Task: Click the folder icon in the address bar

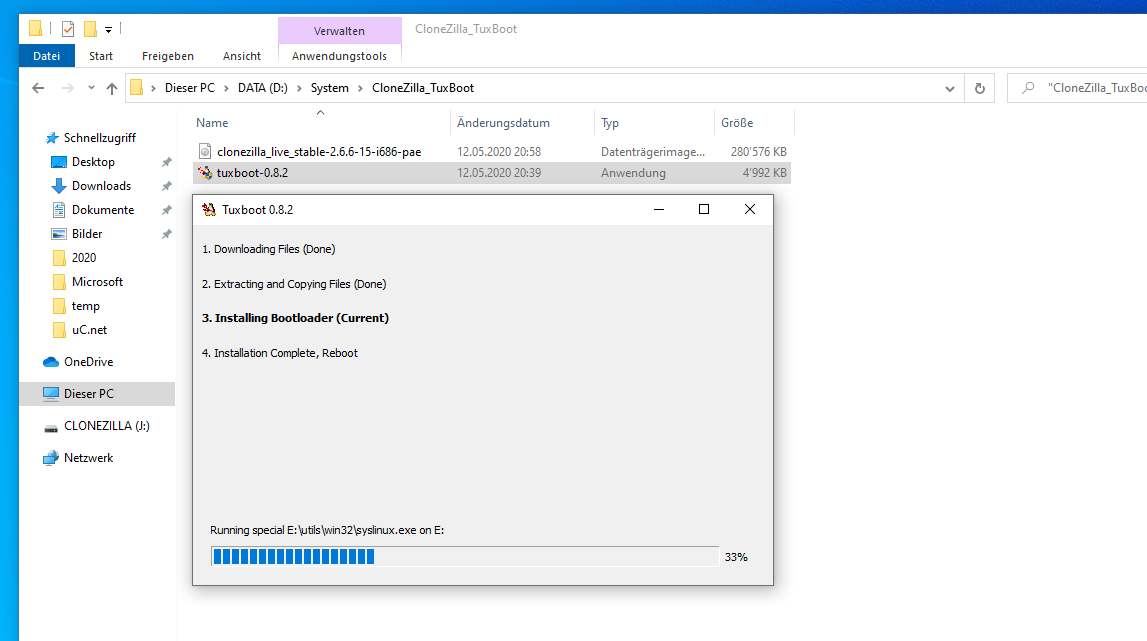Action: 137,88
